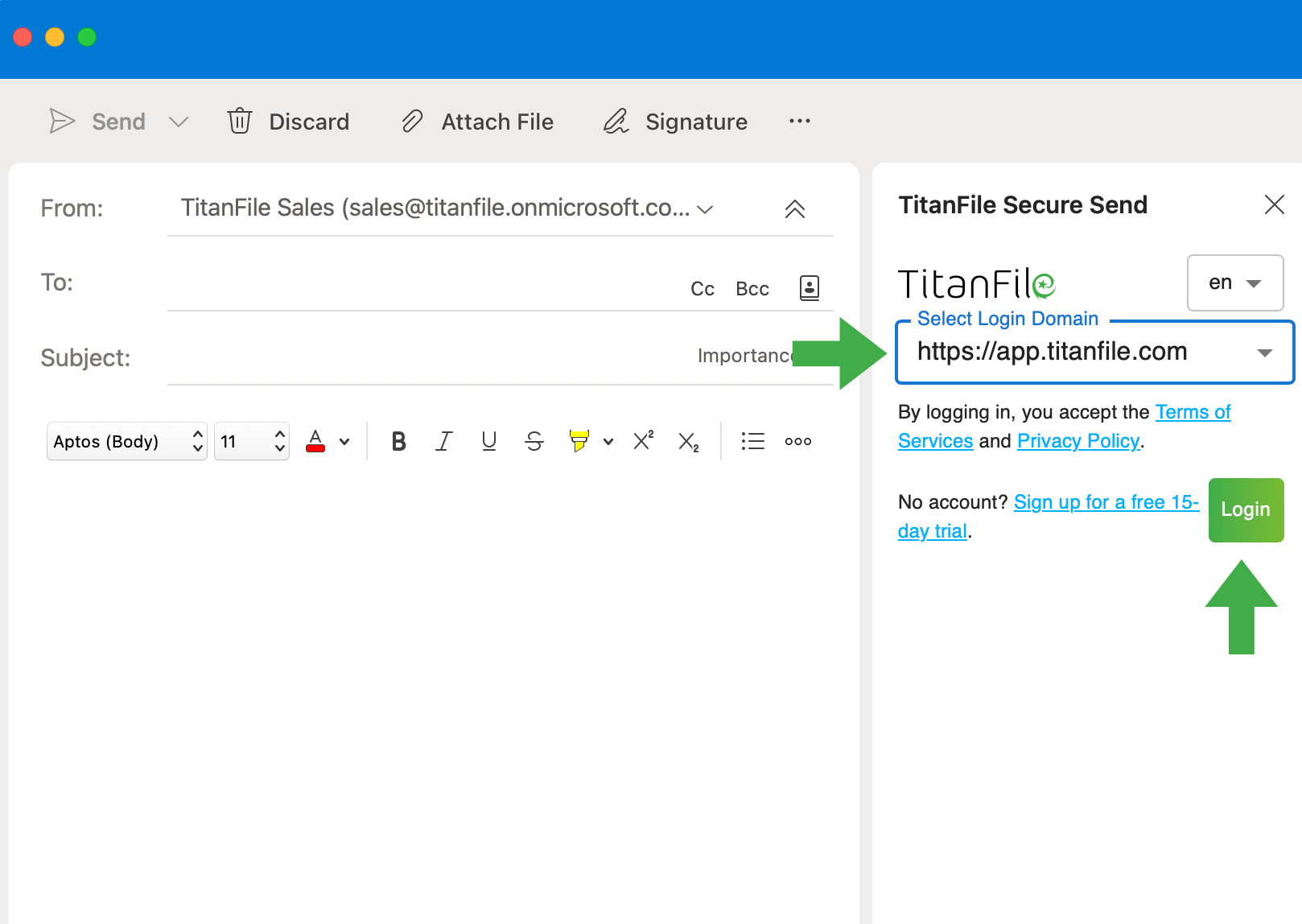Open the Privacy Policy link

tap(1078, 441)
